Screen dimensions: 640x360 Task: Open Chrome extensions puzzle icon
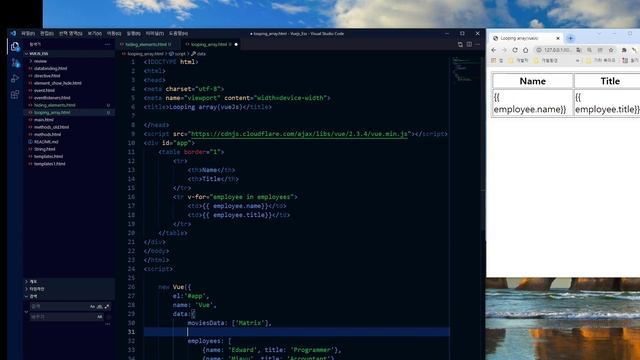pyautogui.click(x=624, y=50)
